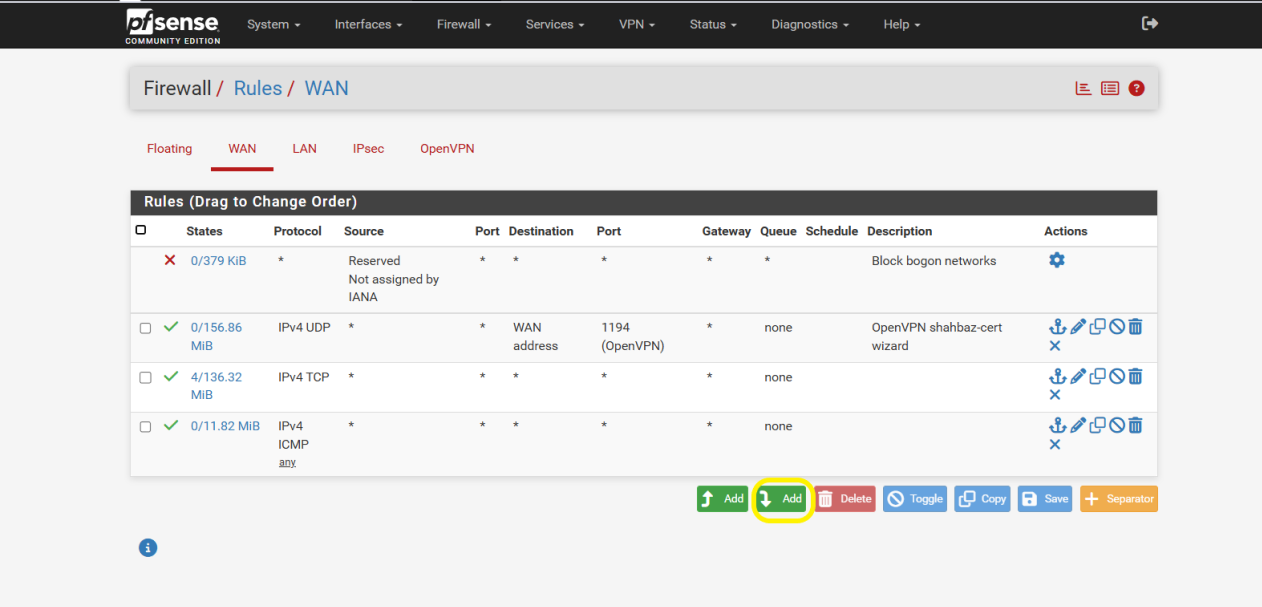Screen dimensions: 1262x607
Task: Toggle the select-all checkbox in table header
Action: click(141, 230)
